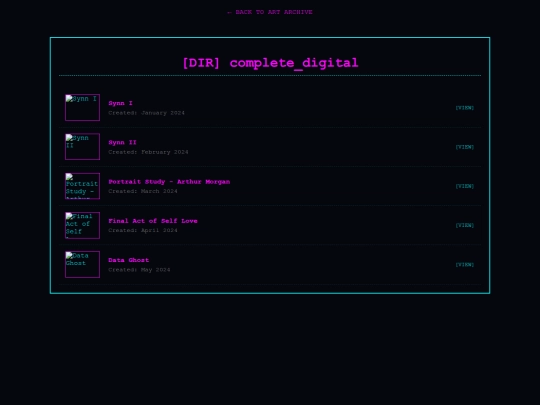This screenshot has height=405, width=540.
Task: Open Final Act of Self Love thumbnail
Action: tap(83, 225)
